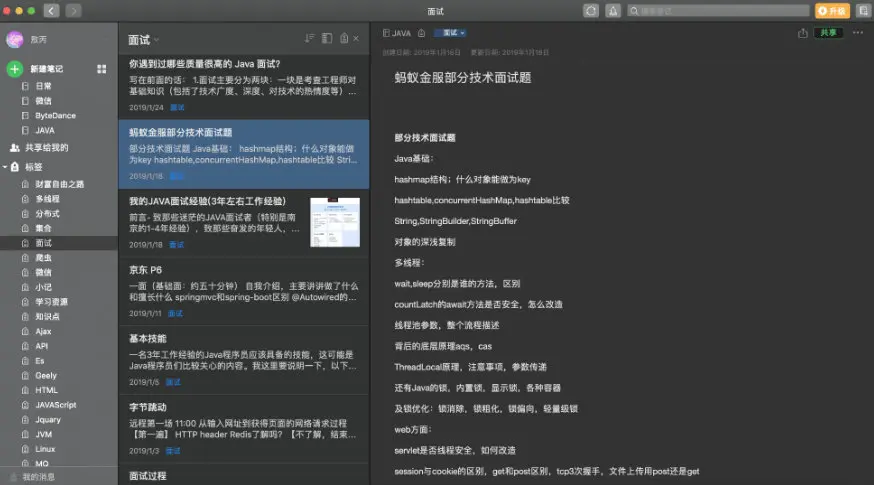Click the 面试 tag link under the 2019/1/24 note
874x485 pixels.
pyautogui.click(x=177, y=107)
